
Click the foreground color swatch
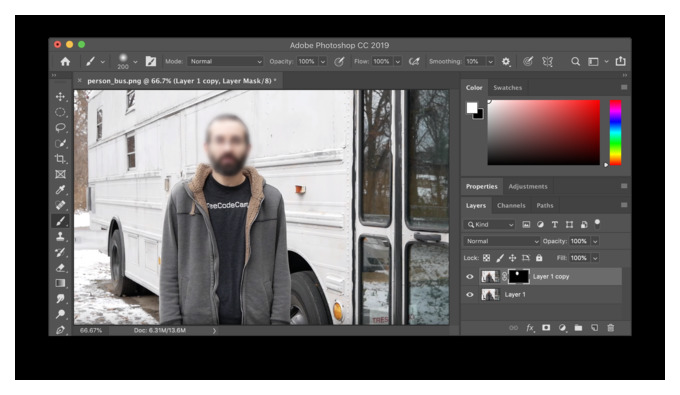pyautogui.click(x=472, y=108)
